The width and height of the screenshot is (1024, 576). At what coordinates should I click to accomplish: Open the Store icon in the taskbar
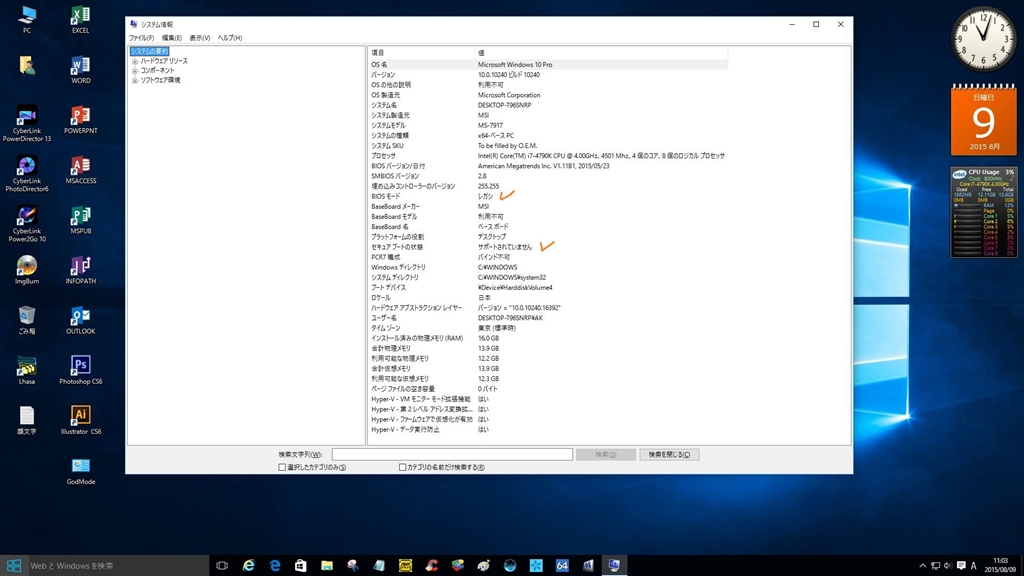301,566
